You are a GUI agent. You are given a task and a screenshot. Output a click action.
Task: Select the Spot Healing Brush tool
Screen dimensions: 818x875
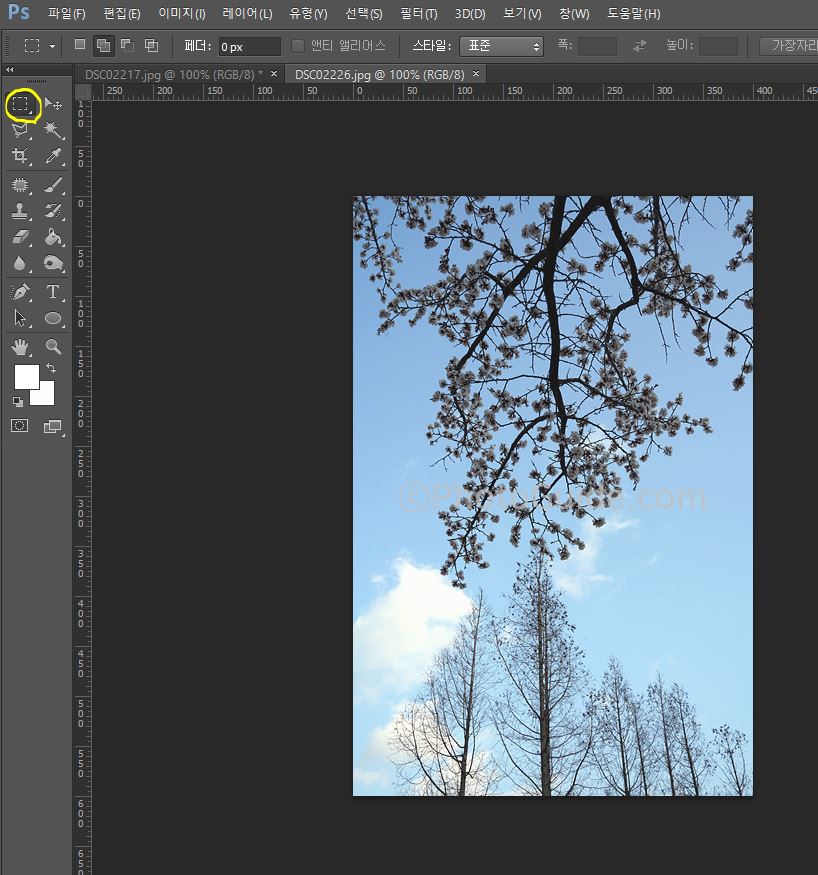pos(20,185)
